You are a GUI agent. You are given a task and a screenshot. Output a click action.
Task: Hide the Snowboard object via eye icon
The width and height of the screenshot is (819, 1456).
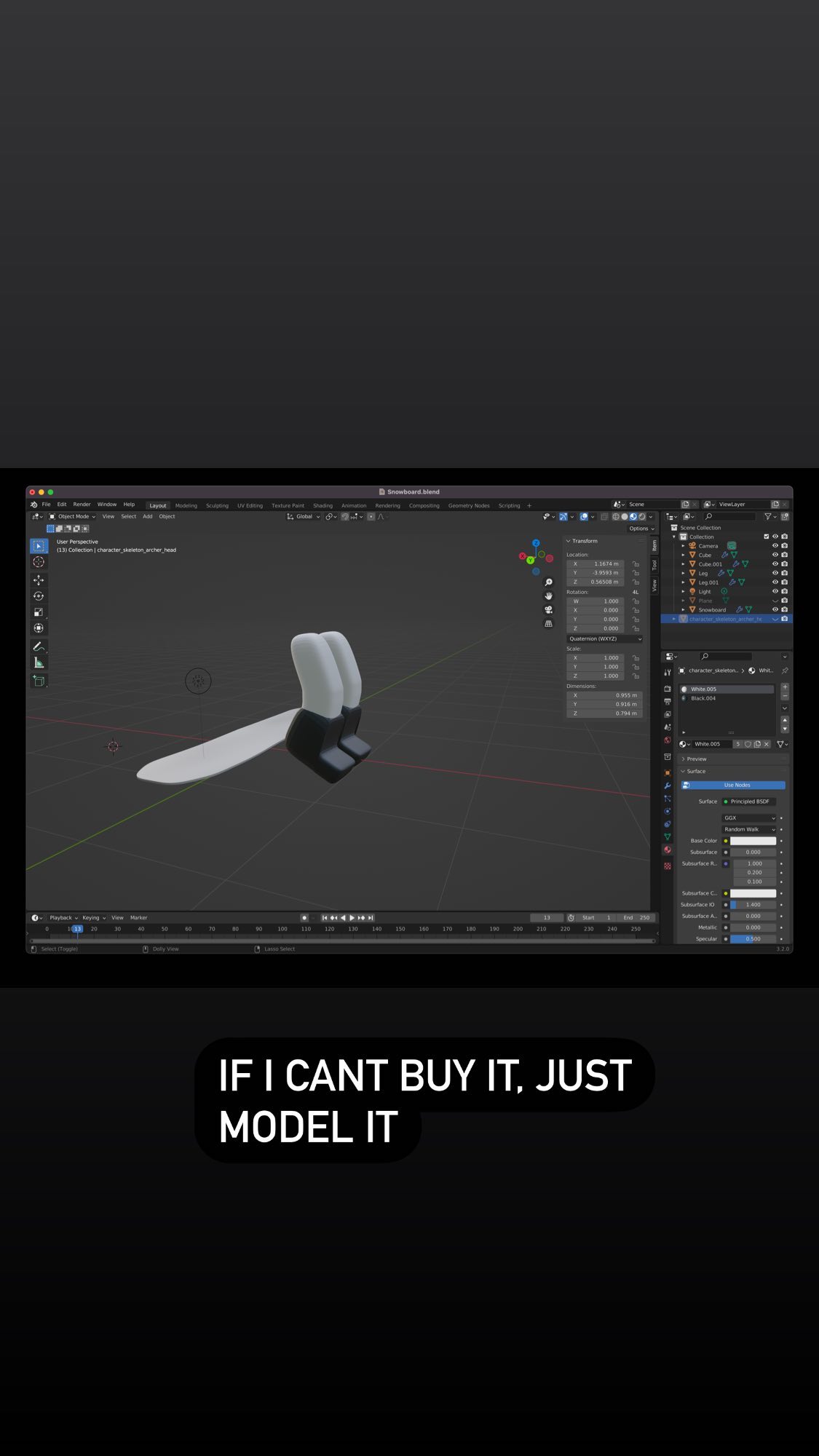[775, 609]
